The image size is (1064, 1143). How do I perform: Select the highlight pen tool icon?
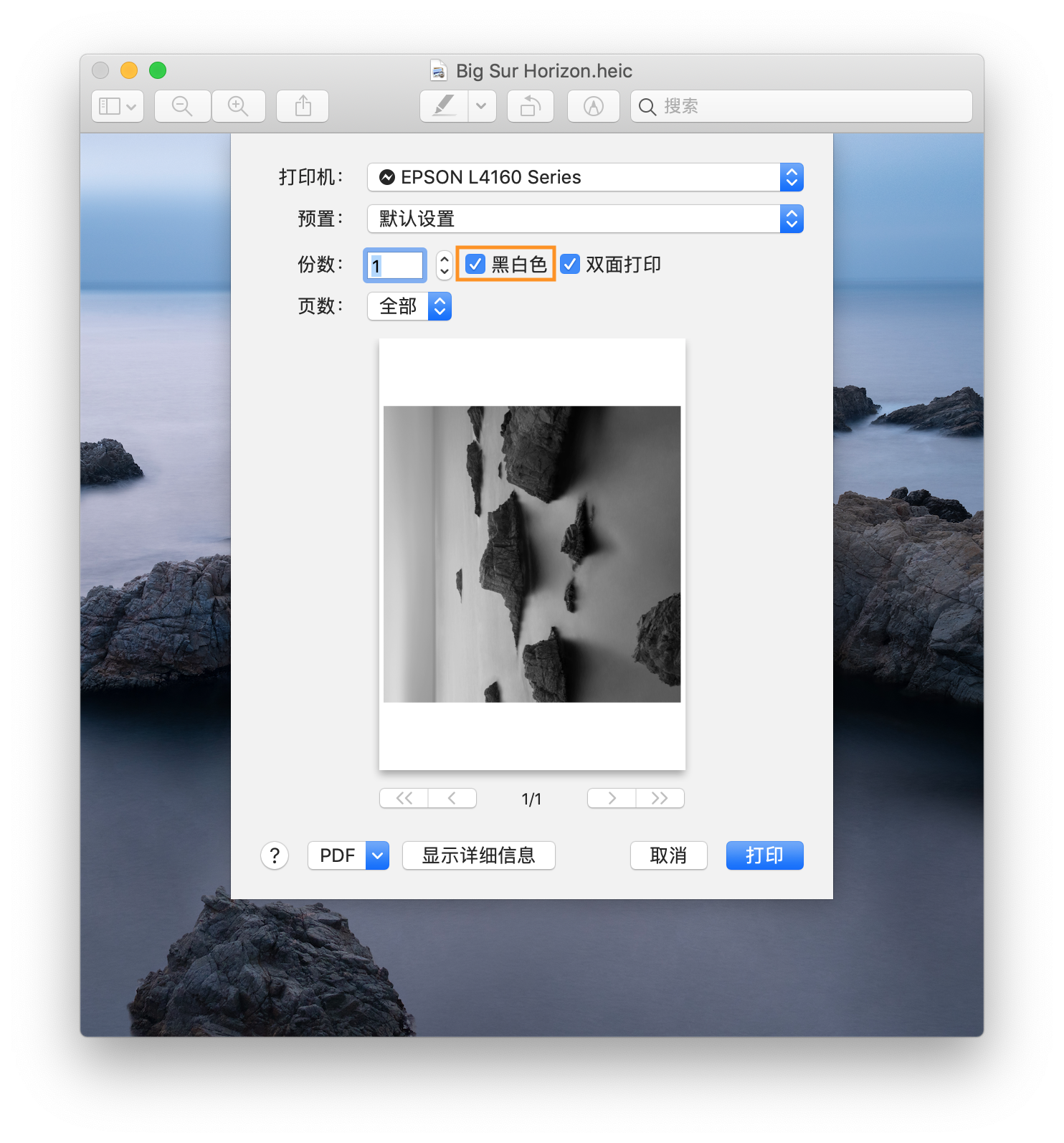[x=444, y=106]
